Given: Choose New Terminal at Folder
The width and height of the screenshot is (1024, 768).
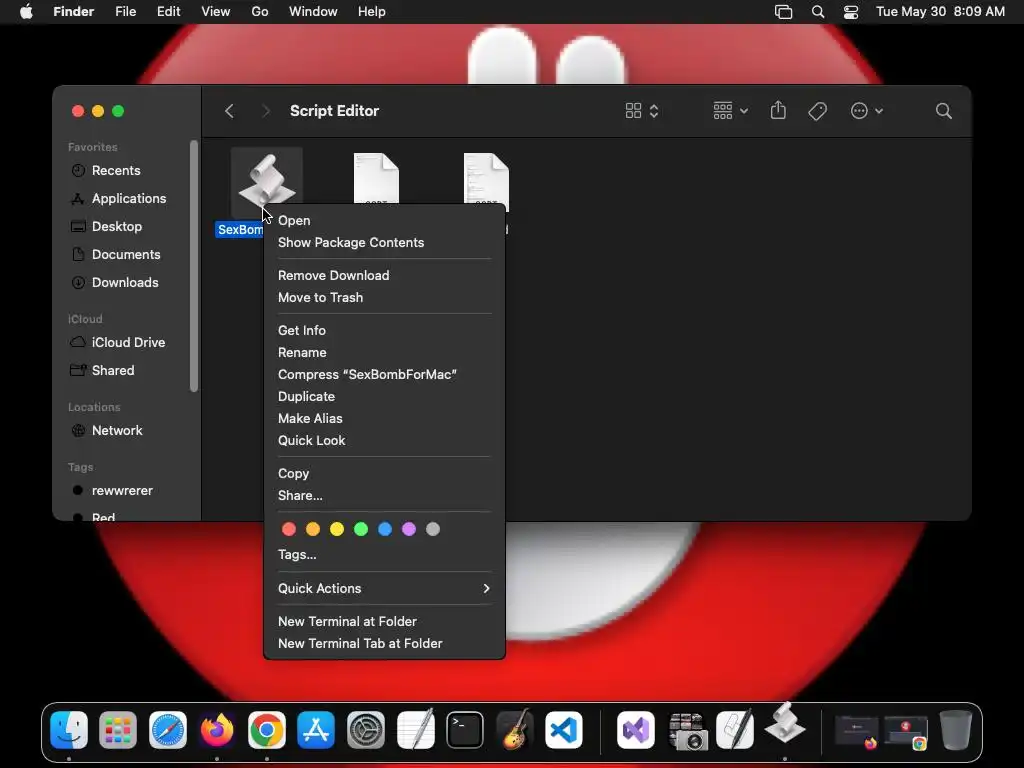Looking at the screenshot, I should pos(384,622).
